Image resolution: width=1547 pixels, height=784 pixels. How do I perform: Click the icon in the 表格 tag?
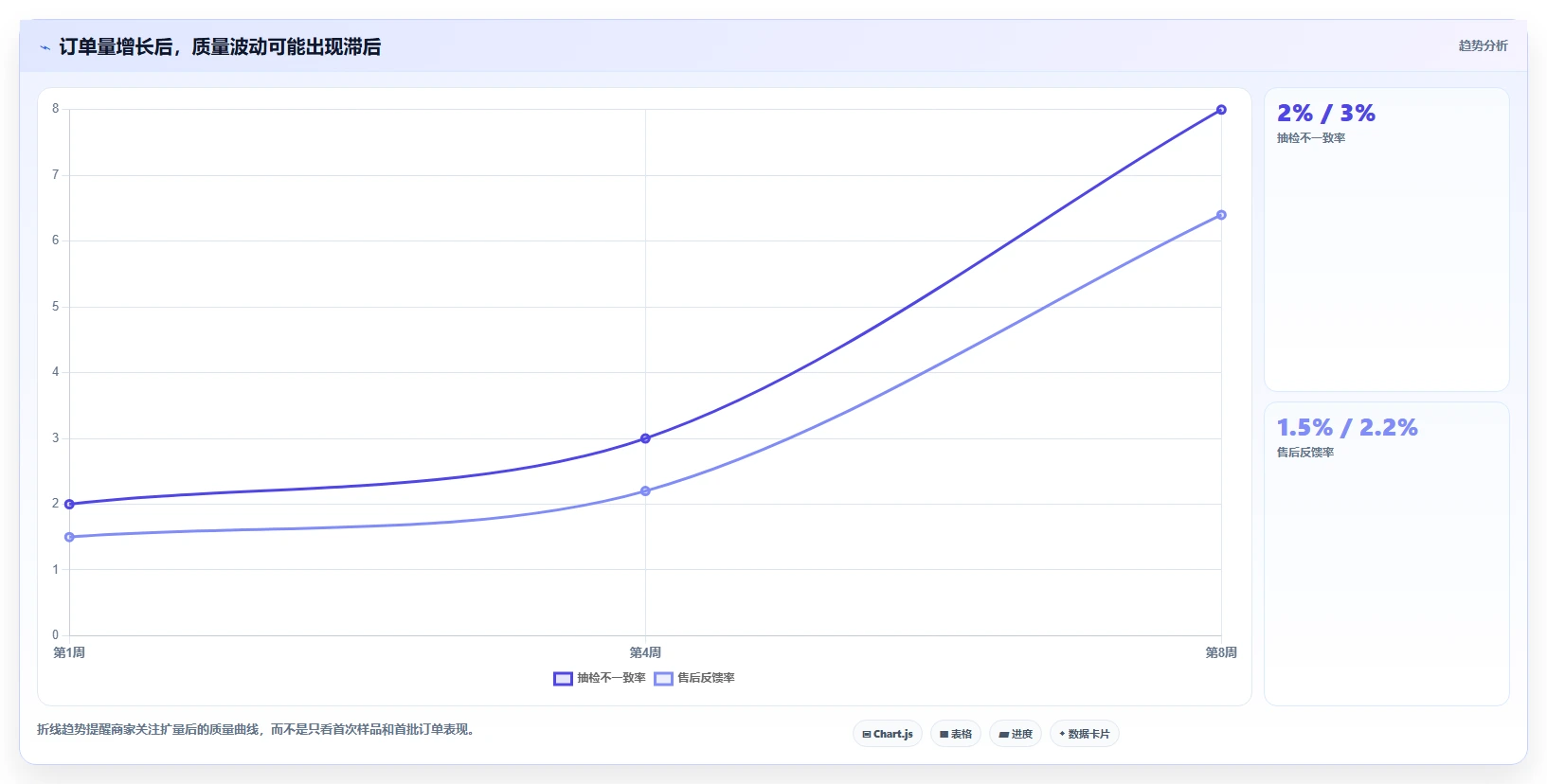(x=944, y=734)
